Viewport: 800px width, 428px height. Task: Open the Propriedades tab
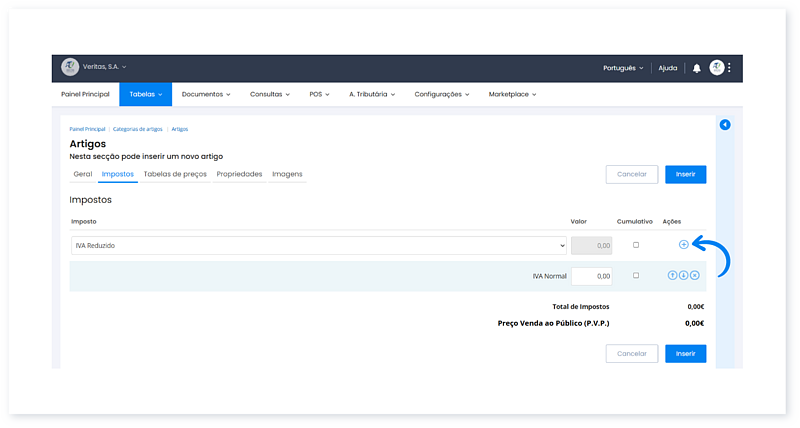[239, 174]
